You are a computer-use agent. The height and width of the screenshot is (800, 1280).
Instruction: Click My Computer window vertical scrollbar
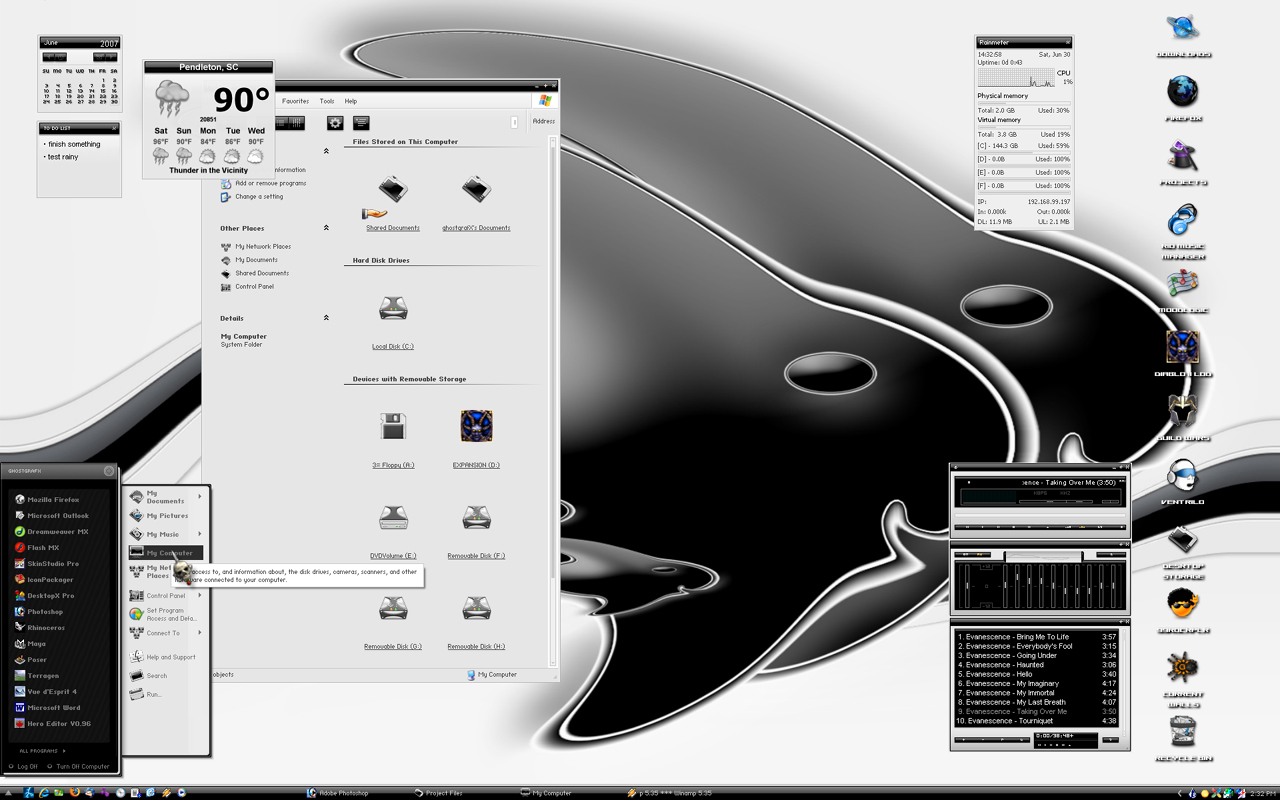click(x=553, y=400)
